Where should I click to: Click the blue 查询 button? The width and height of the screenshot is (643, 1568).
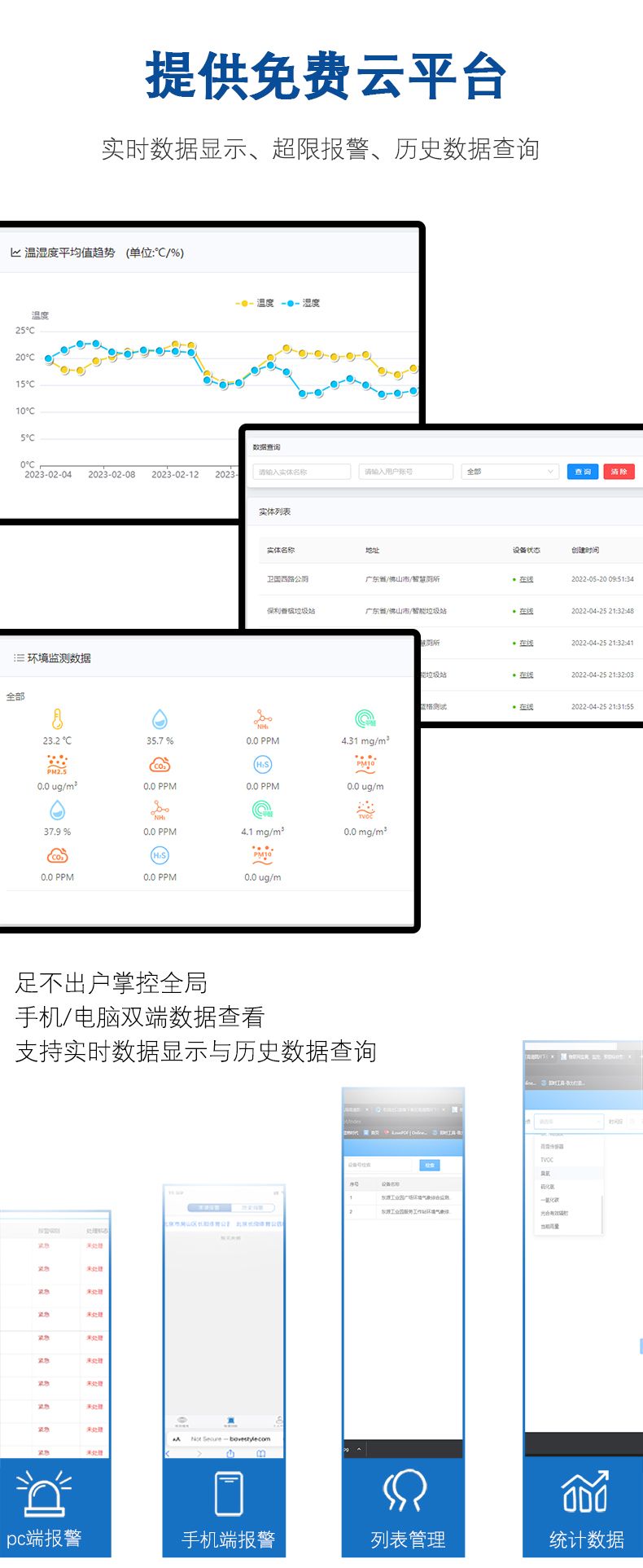coord(583,472)
